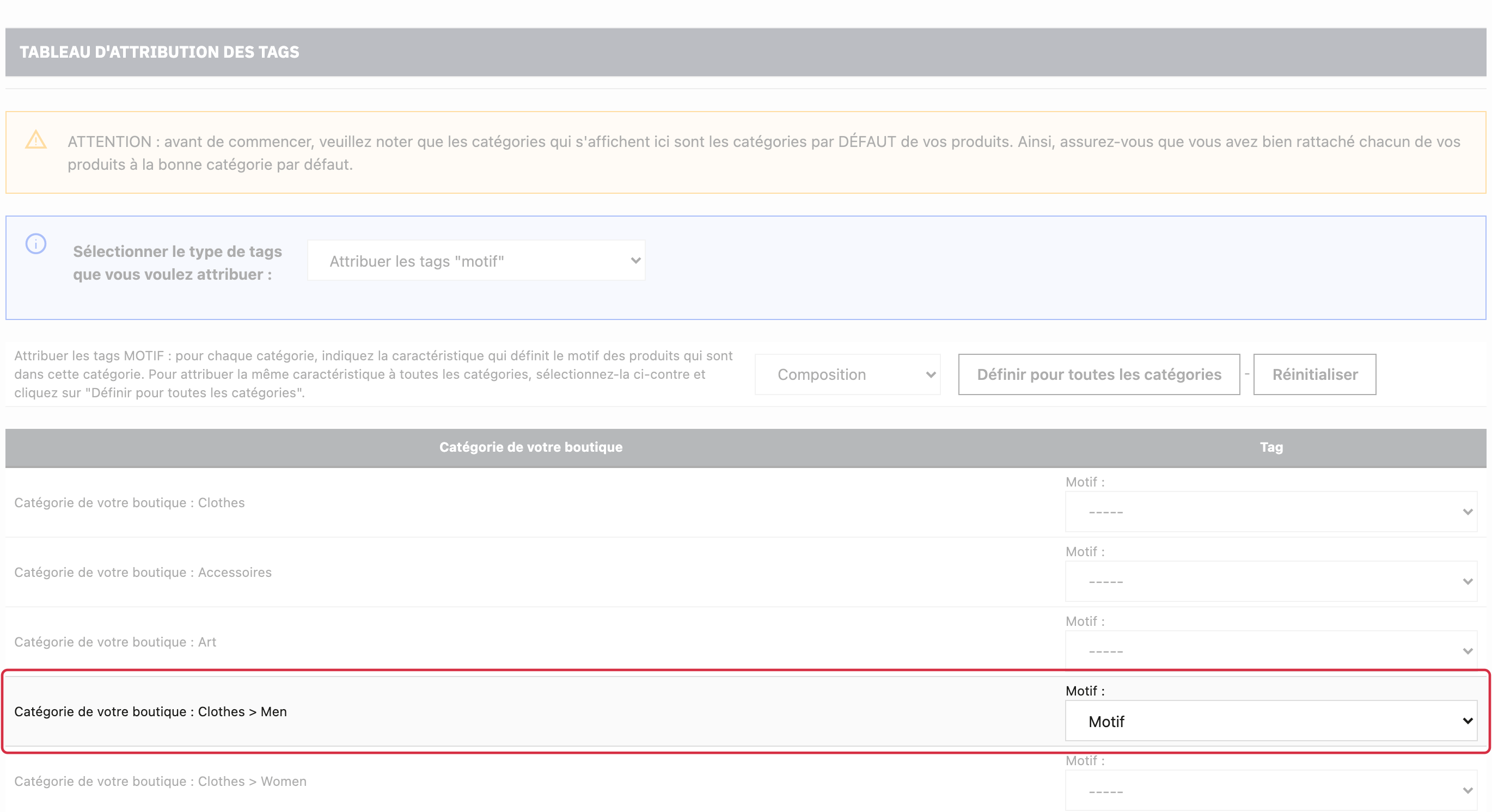This screenshot has height=812, width=1492.
Task: Click the Réinitialiser button
Action: point(1315,374)
